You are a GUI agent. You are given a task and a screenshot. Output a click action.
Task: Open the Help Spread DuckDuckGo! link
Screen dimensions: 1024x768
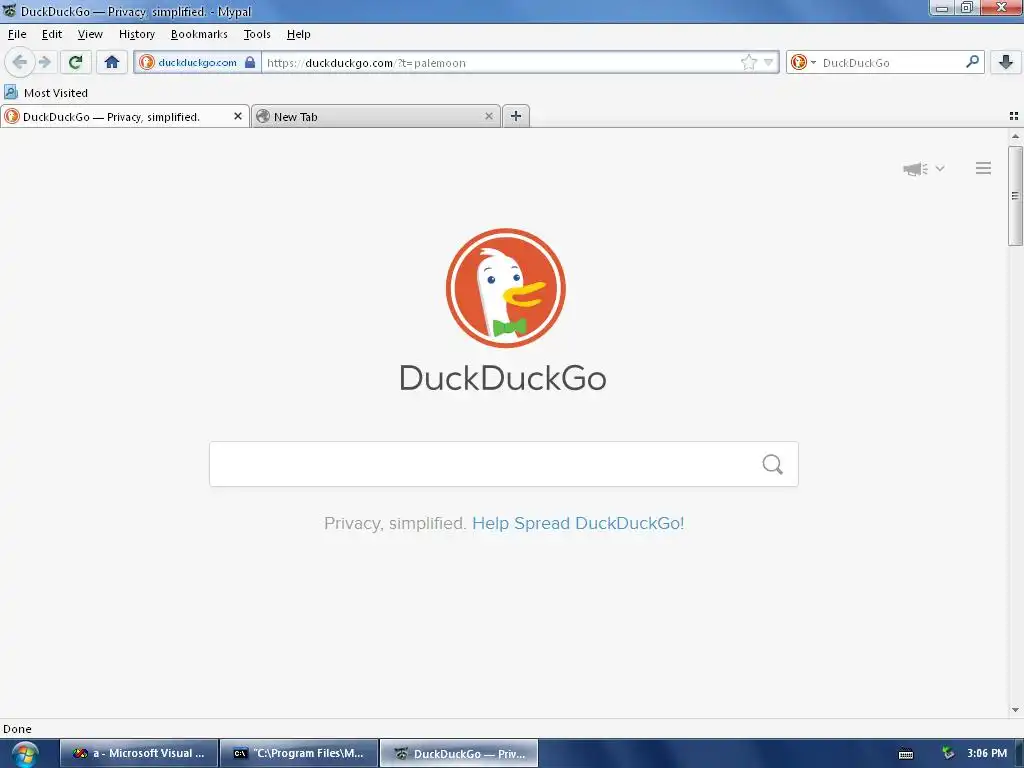[578, 523]
